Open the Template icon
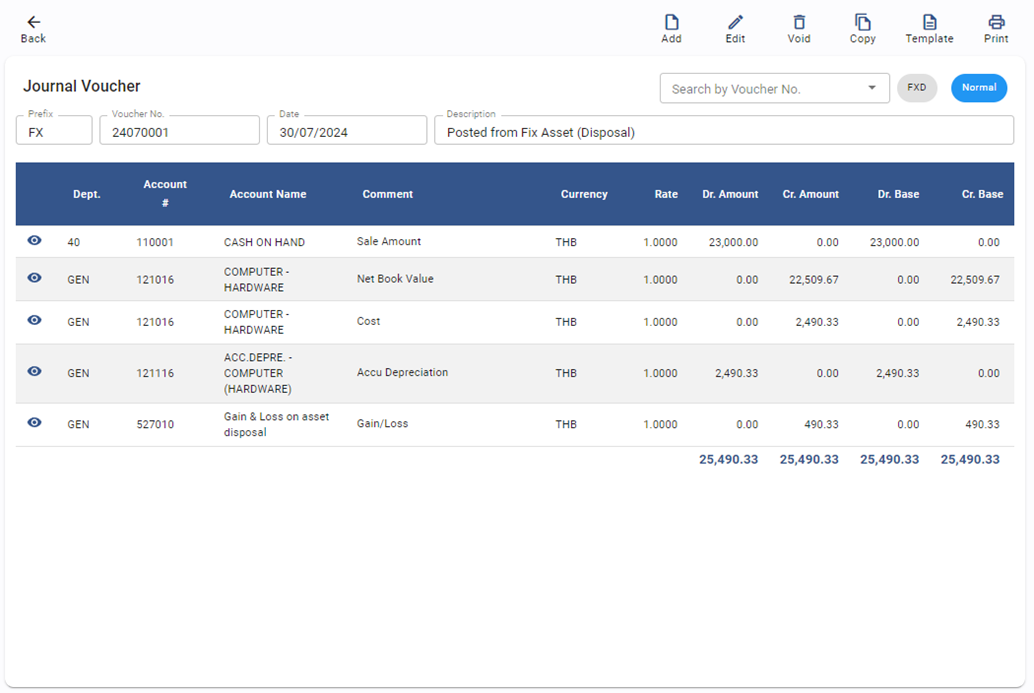The image size is (1034, 693). click(x=929, y=22)
